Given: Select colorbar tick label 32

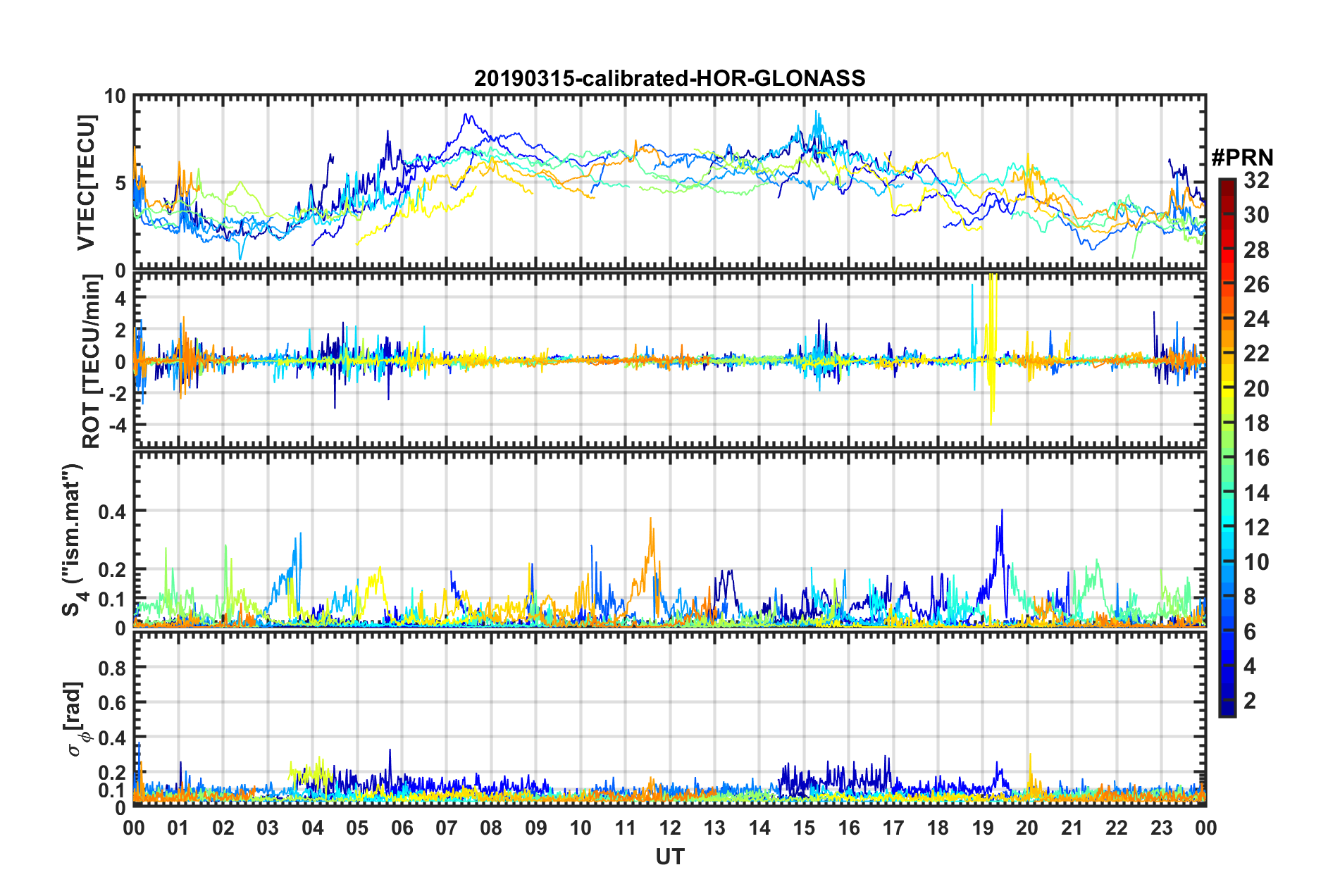Looking at the screenshot, I should (1256, 180).
